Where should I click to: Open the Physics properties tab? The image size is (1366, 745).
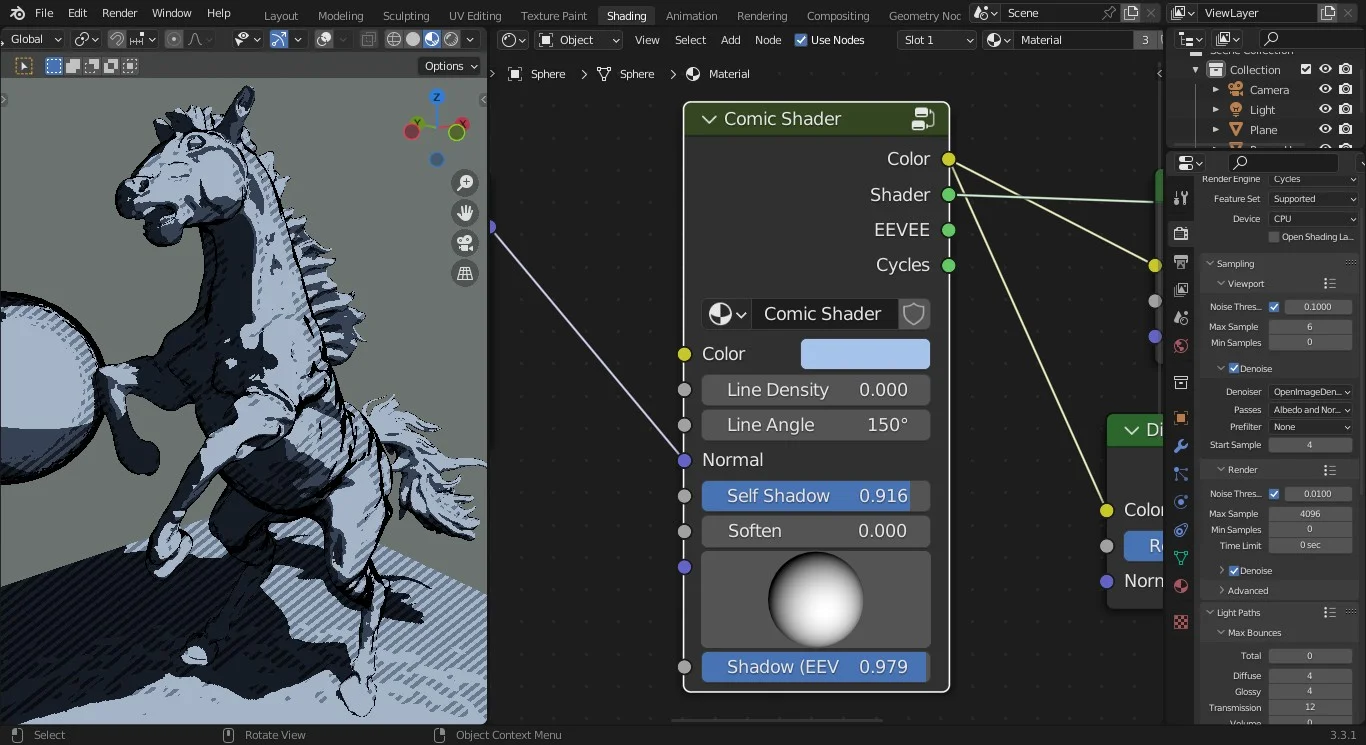[x=1181, y=502]
